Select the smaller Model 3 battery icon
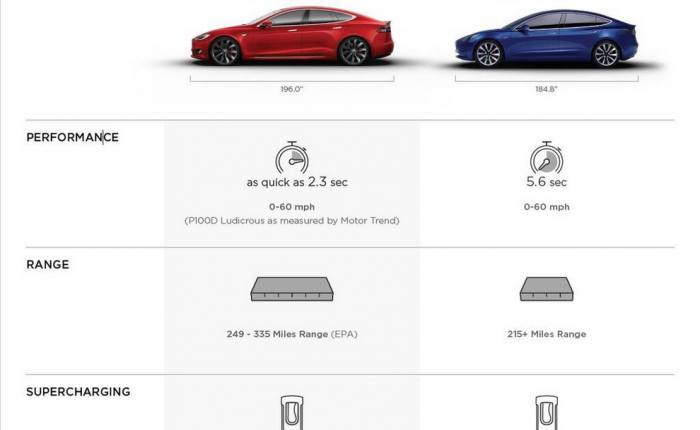The height and width of the screenshot is (430, 700). click(x=546, y=289)
